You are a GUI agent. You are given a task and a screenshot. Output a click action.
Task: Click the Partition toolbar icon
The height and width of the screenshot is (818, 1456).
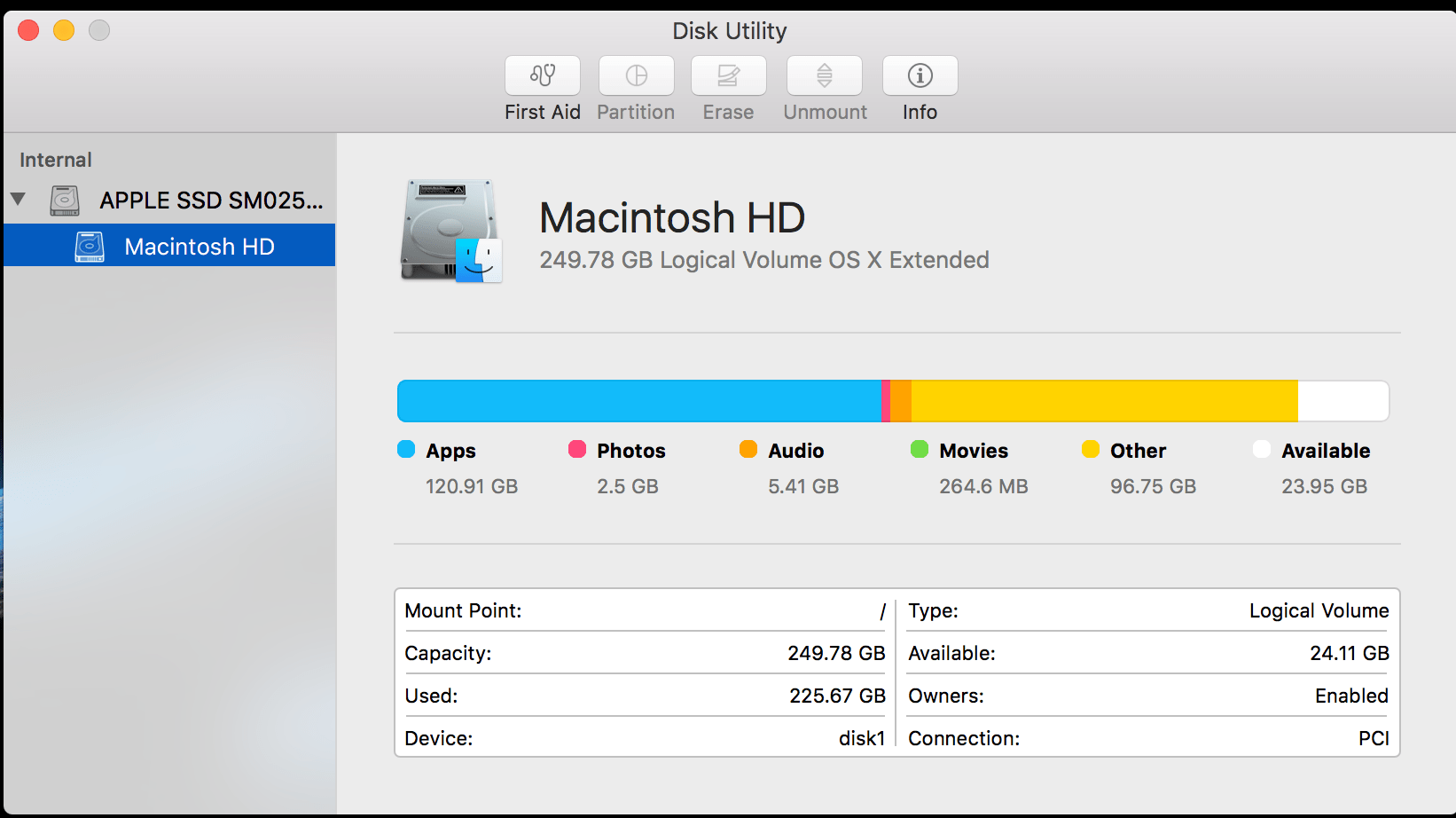[x=637, y=75]
